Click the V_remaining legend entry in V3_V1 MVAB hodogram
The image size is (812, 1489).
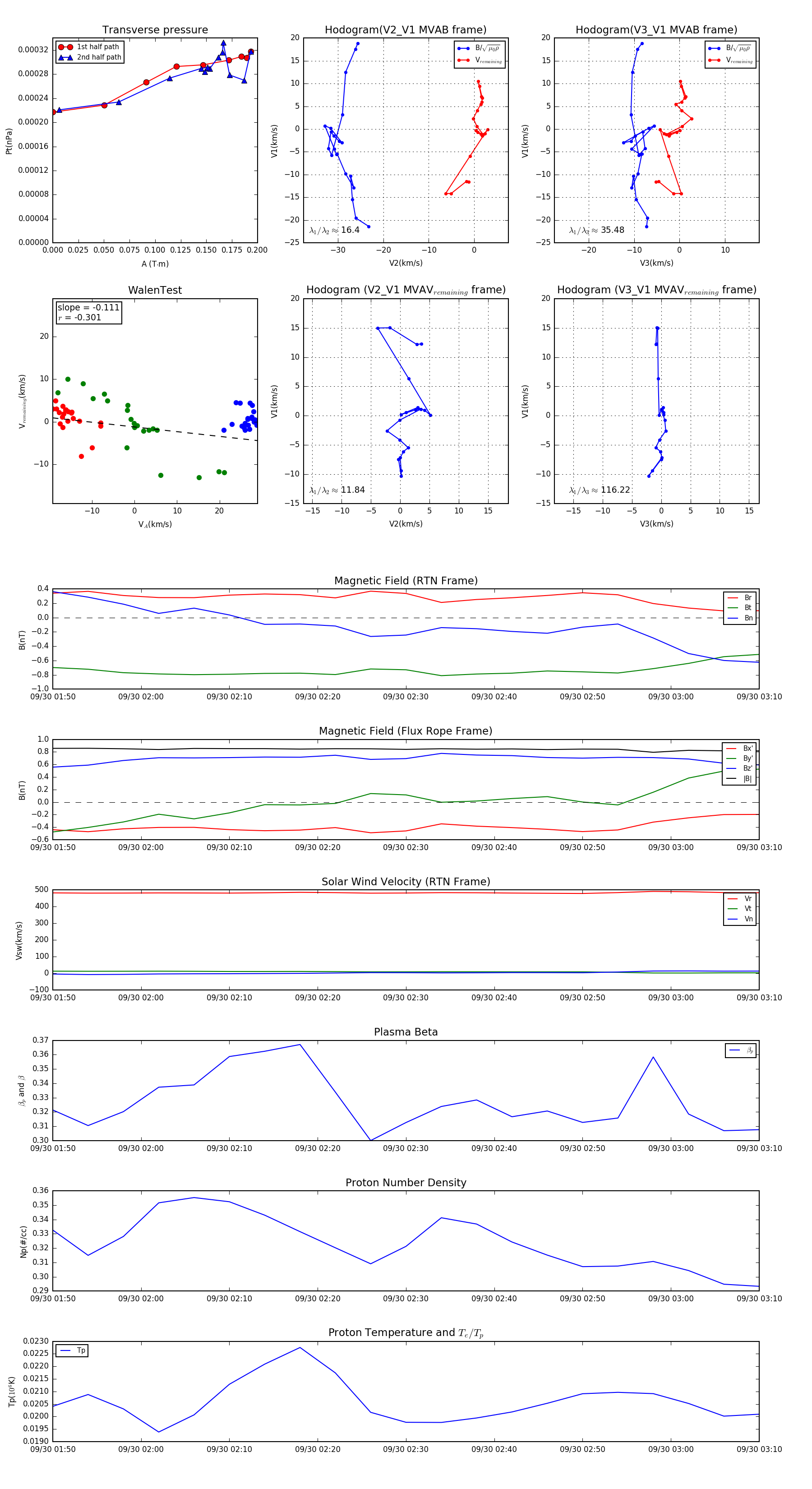[x=730, y=60]
